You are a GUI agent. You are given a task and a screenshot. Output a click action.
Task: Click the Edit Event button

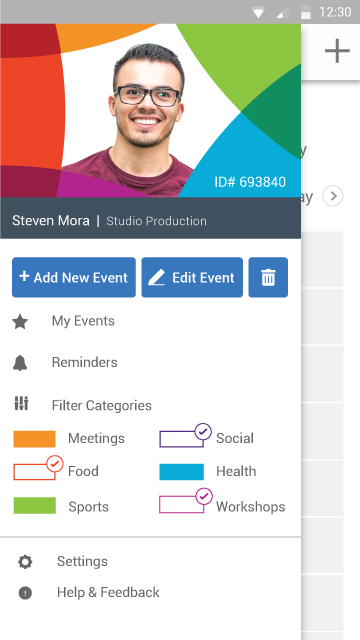(192, 277)
